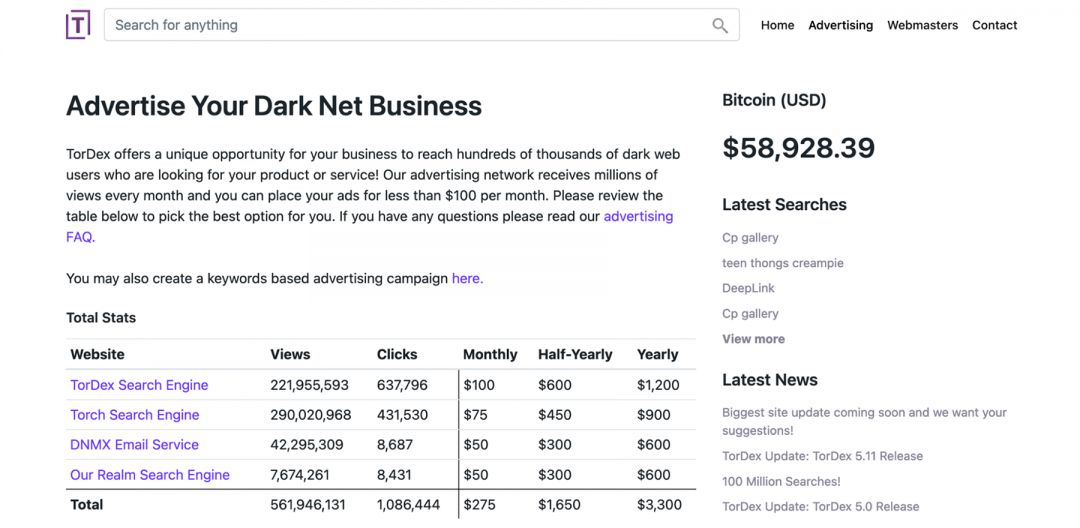Open the Webmasters page

point(922,25)
